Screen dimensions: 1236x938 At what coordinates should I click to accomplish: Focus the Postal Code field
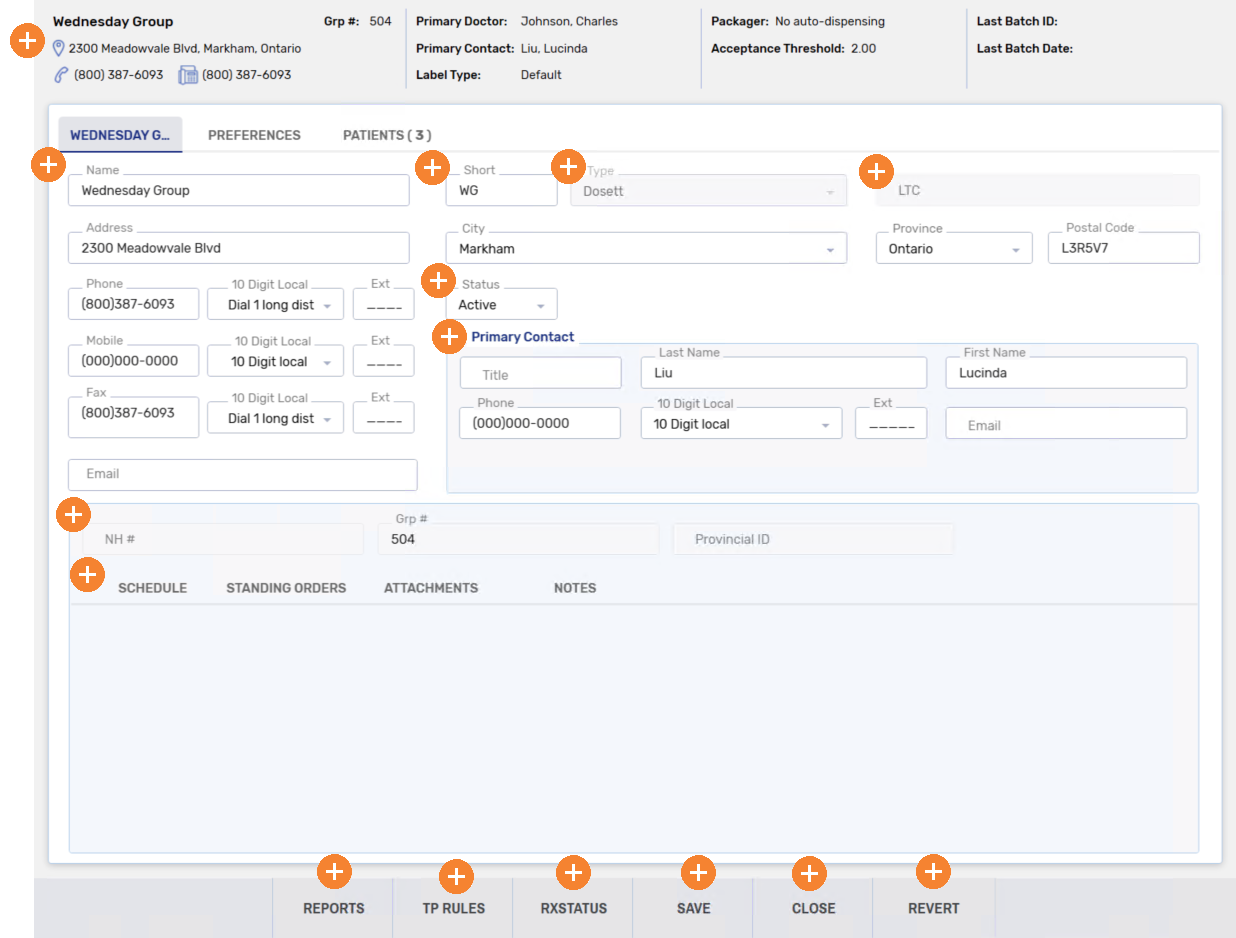click(1123, 249)
